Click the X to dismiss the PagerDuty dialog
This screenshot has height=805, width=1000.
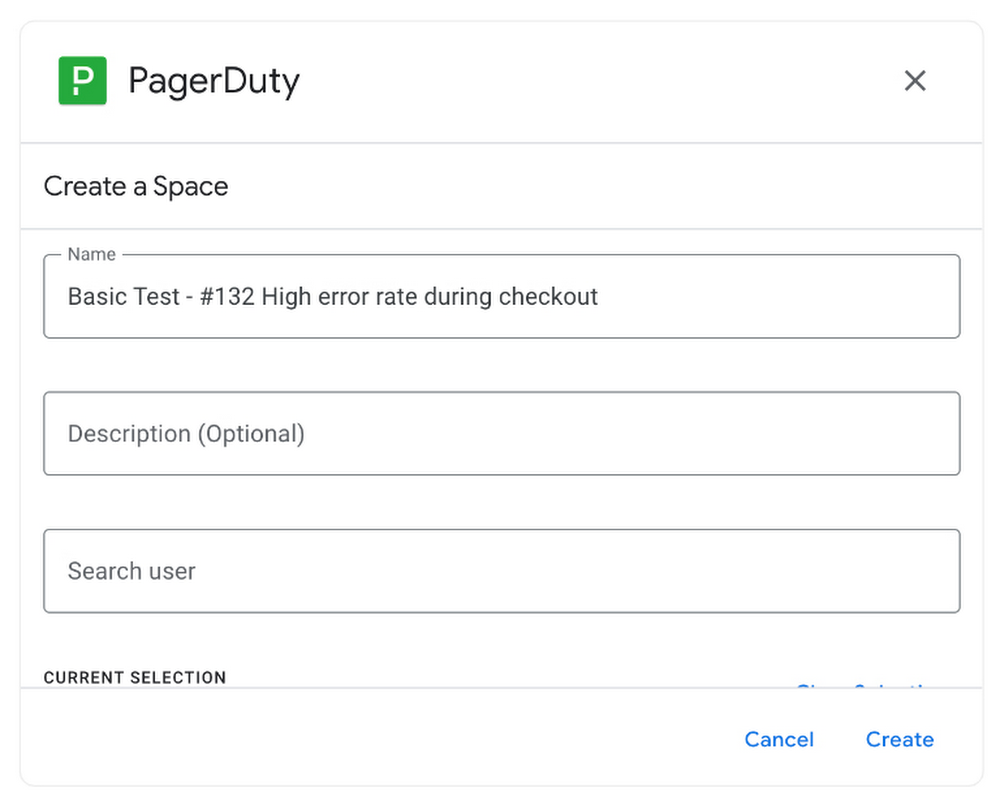[915, 81]
